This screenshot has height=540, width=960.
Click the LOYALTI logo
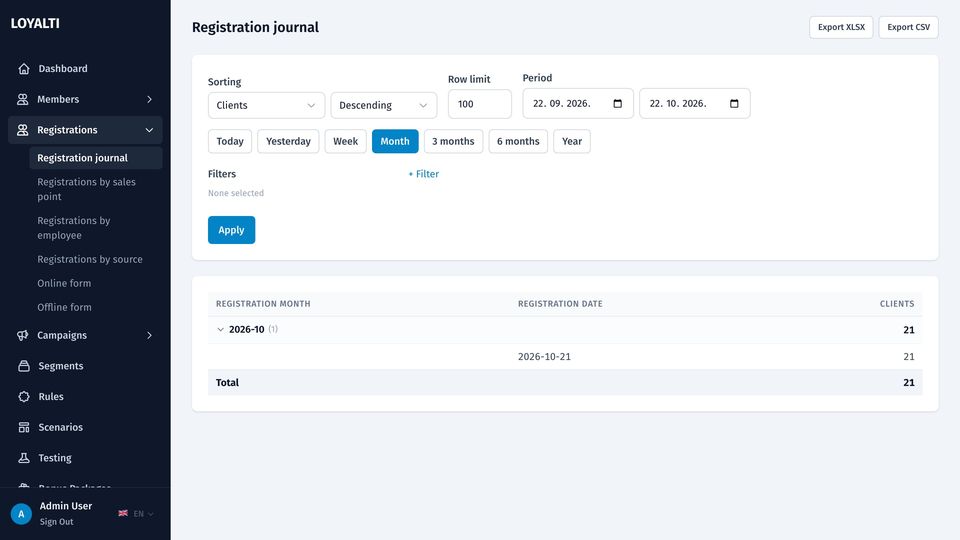pos(35,23)
